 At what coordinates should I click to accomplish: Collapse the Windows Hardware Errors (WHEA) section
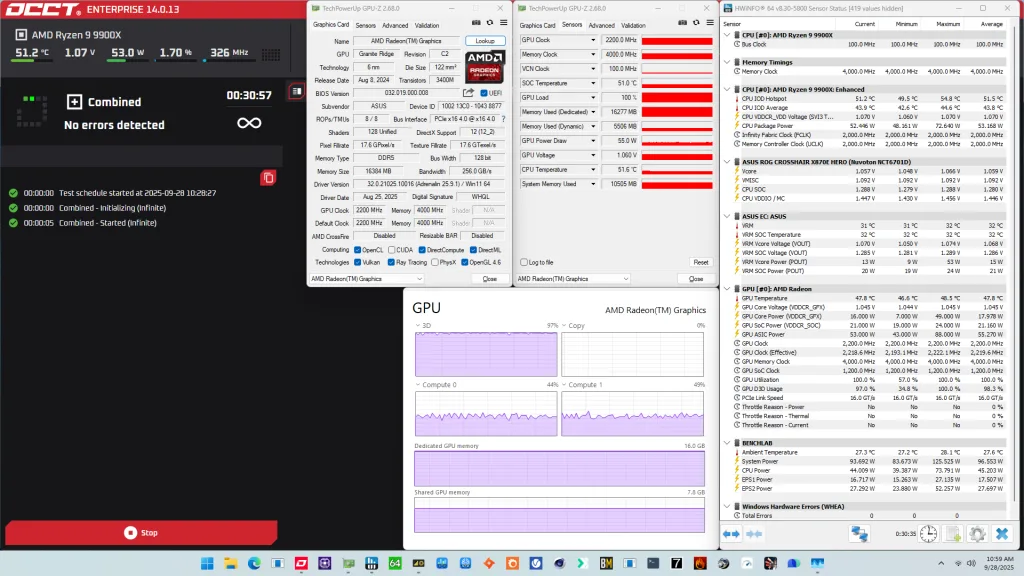pyautogui.click(x=727, y=506)
